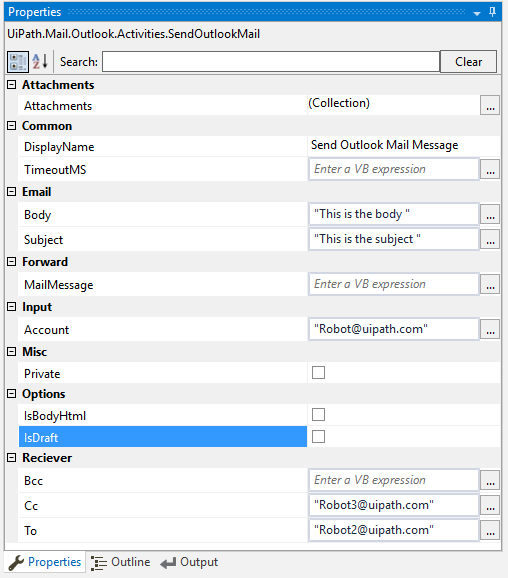Edit the Cc field Robot3@uipath.com
The image size is (508, 578).
(x=394, y=505)
